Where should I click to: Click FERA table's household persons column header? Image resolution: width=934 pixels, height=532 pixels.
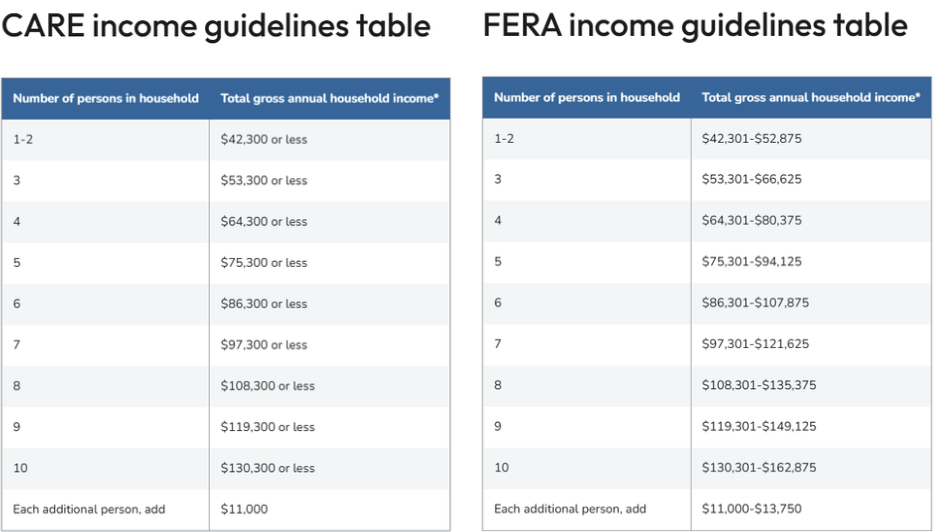pos(587,98)
